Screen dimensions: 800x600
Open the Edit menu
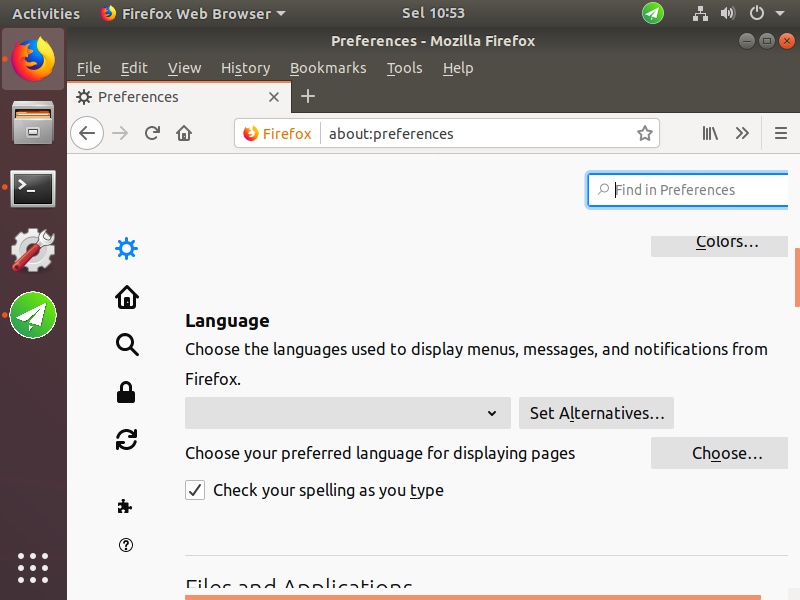click(x=134, y=68)
